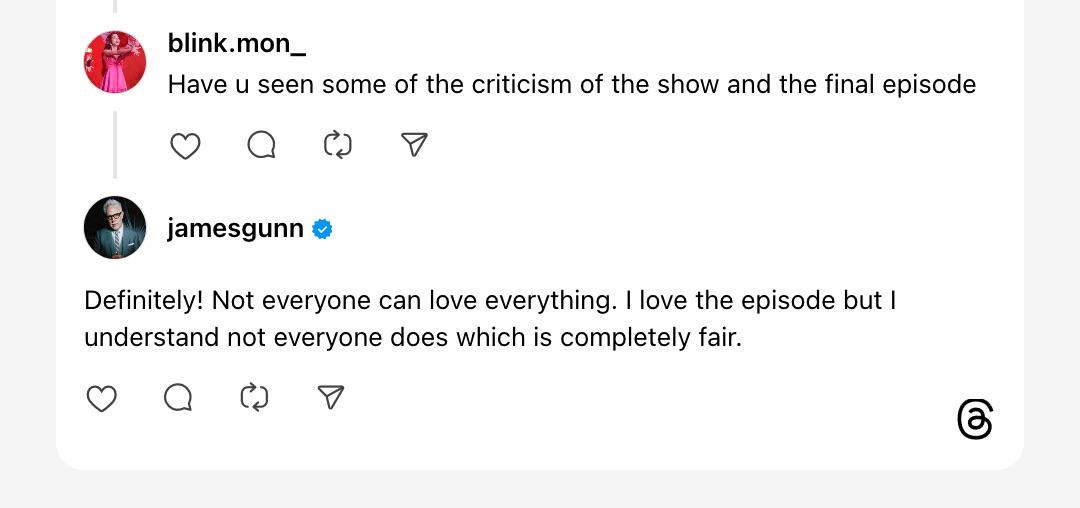The width and height of the screenshot is (1080, 508).
Task: Like the blink.mon_ reply with heart icon
Action: point(185,146)
